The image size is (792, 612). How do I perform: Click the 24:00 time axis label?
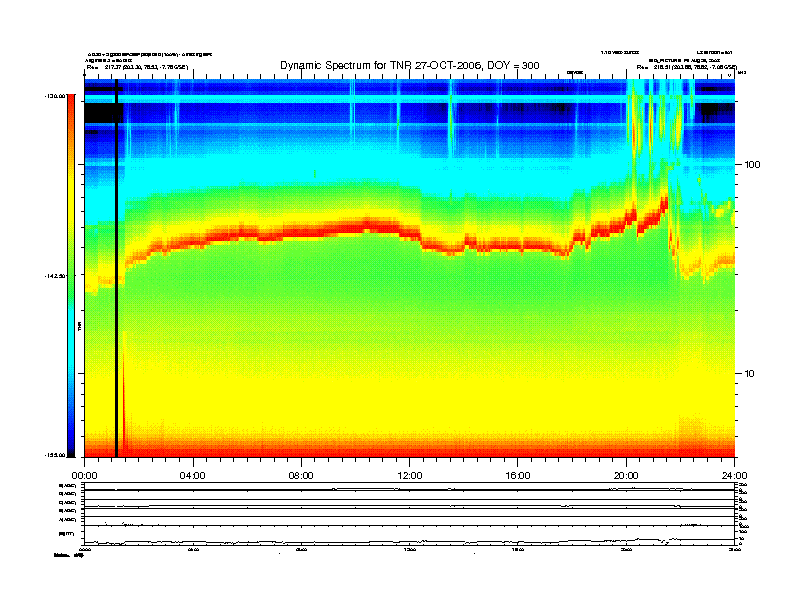(734, 476)
